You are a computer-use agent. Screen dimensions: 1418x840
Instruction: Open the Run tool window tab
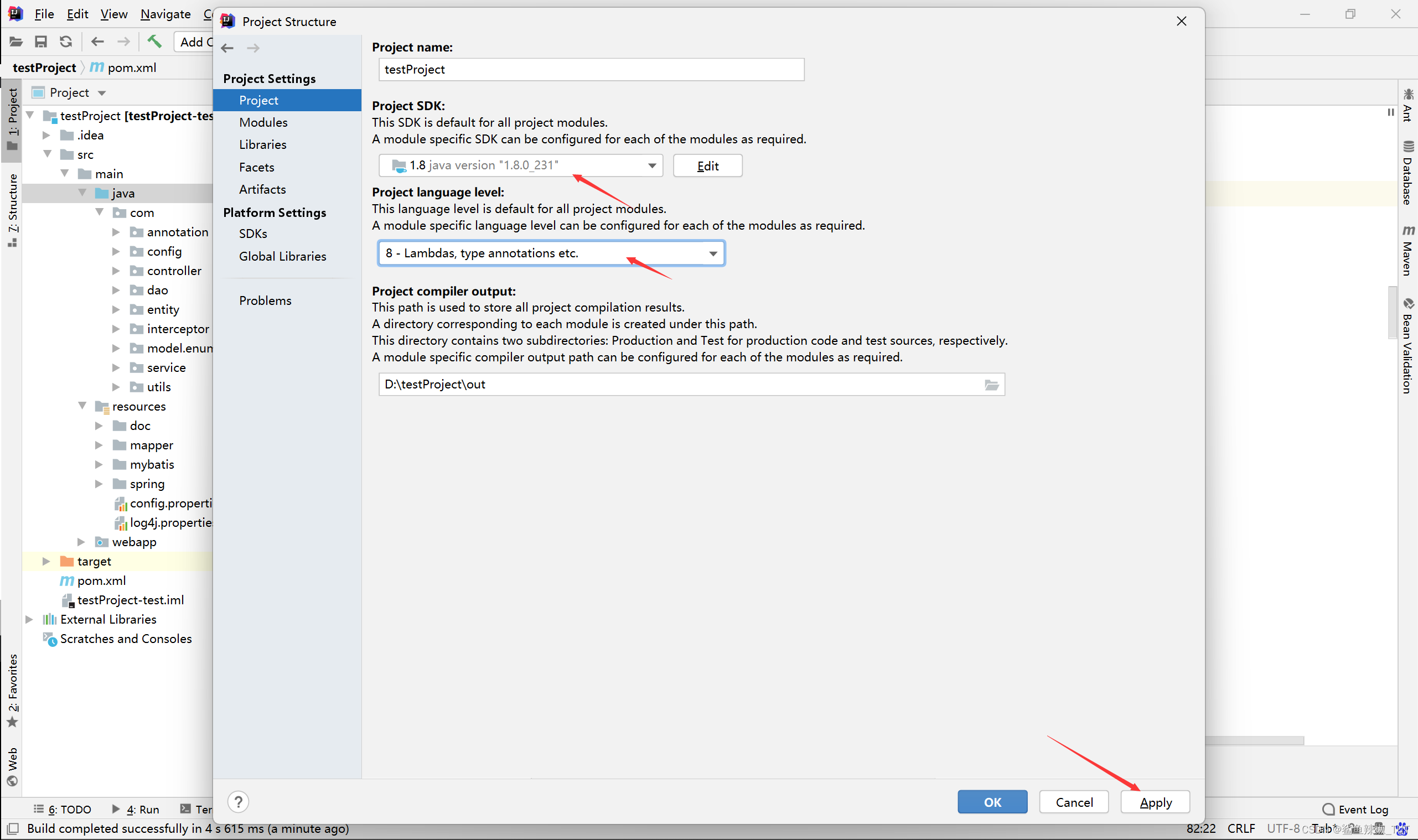136,810
